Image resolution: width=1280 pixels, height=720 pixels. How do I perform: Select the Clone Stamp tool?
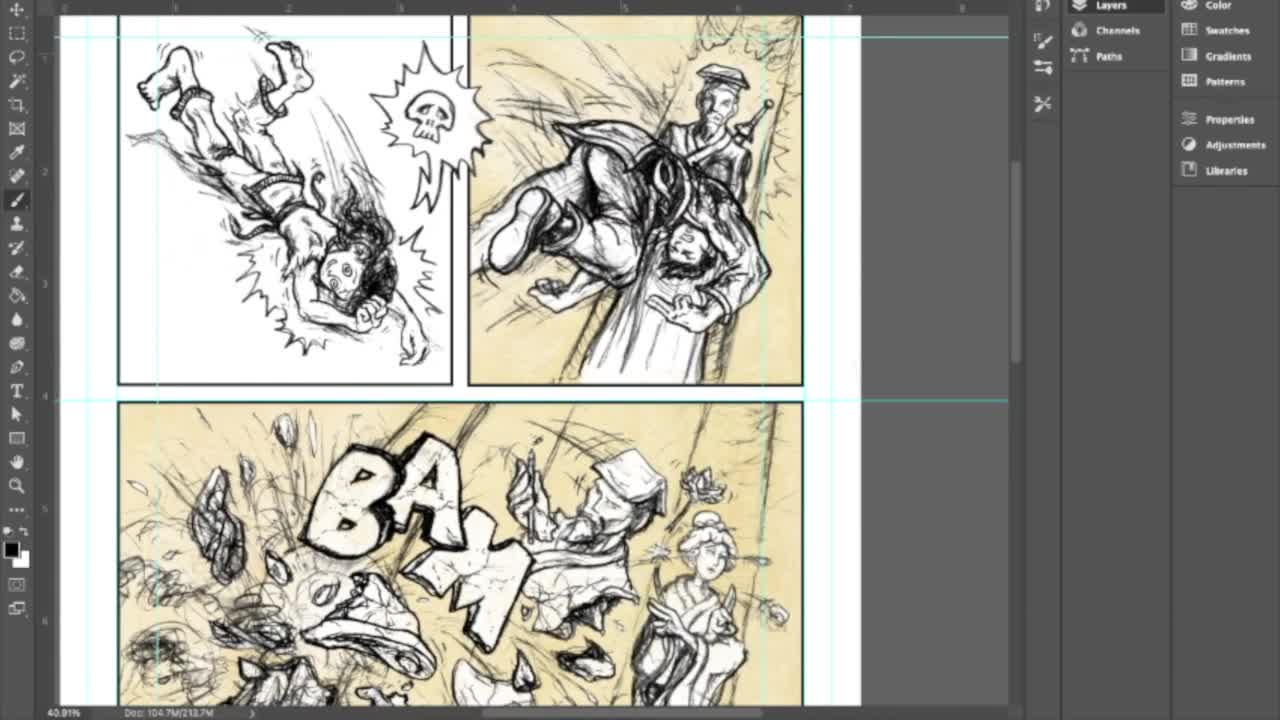(17, 224)
